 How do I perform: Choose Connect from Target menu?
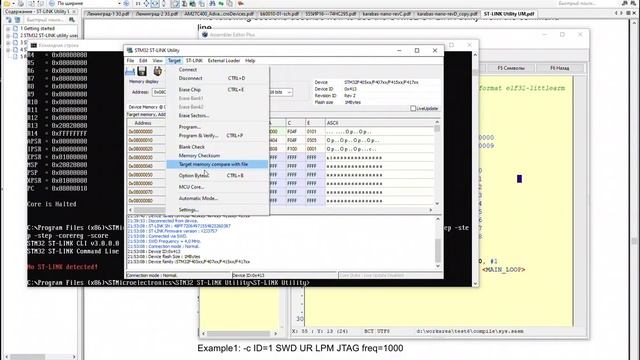tap(218, 69)
